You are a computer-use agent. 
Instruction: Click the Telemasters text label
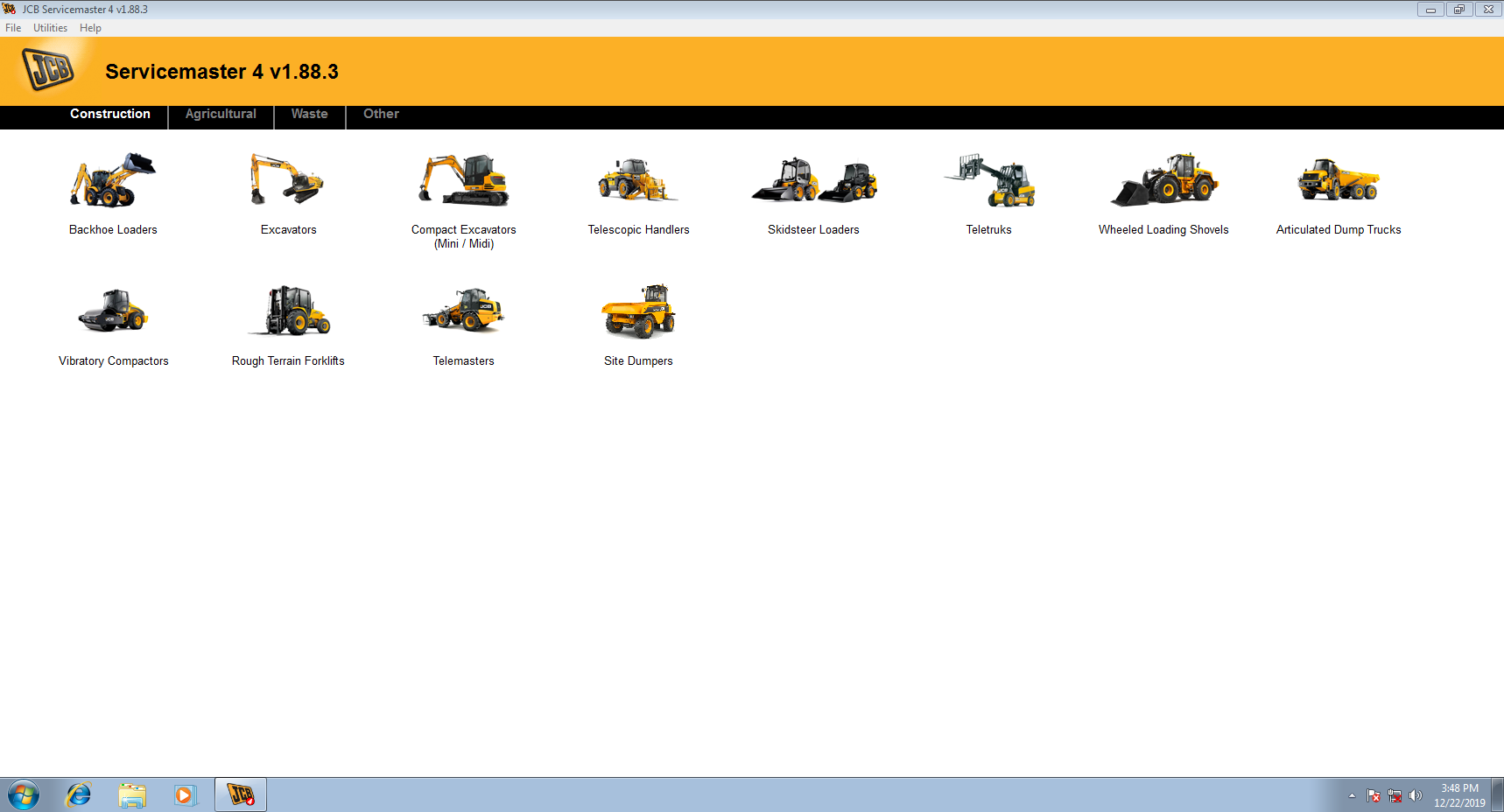463,361
